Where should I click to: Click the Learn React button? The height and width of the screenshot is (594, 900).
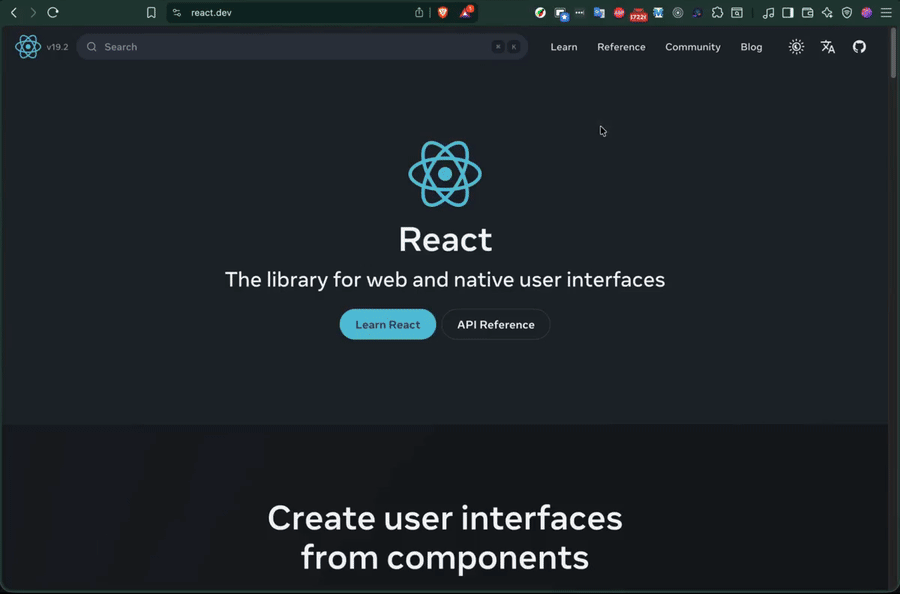pyautogui.click(x=387, y=324)
